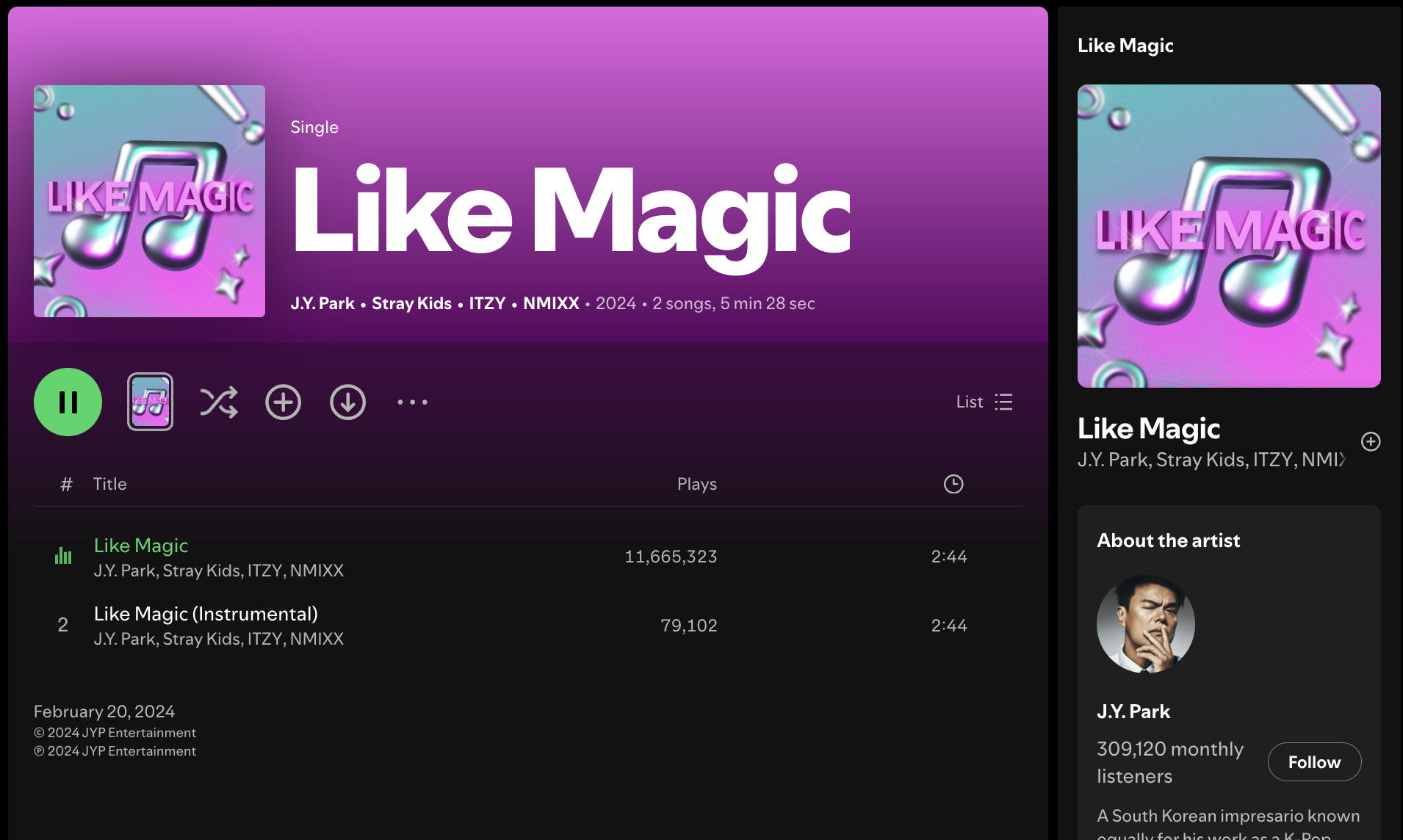
Task: Click the playing equalizer icon on track one
Action: point(63,556)
